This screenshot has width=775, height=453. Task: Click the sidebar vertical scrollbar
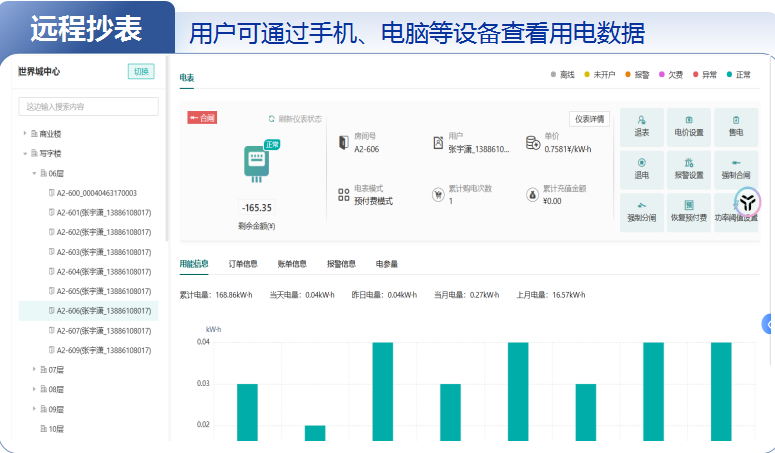tap(167, 148)
